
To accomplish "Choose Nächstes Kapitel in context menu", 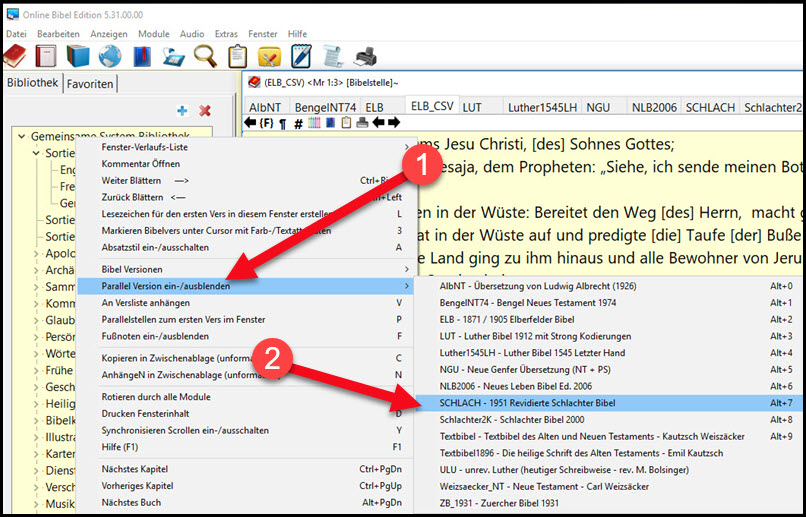I will tap(245, 469).
